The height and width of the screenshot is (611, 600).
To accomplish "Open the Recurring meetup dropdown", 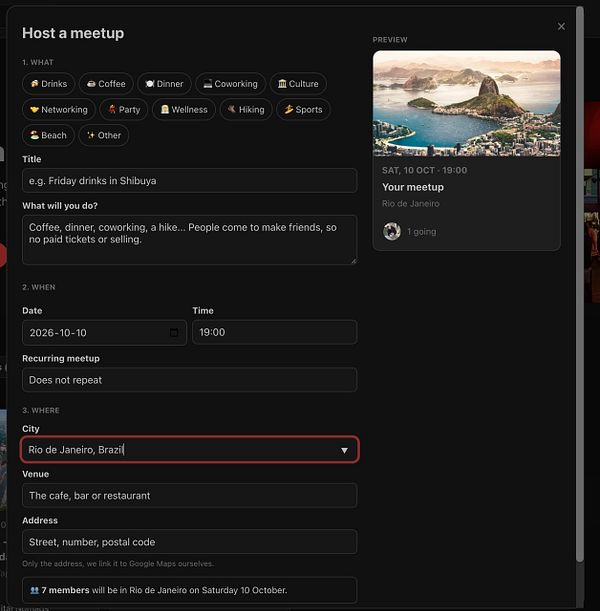I will pyautogui.click(x=190, y=380).
